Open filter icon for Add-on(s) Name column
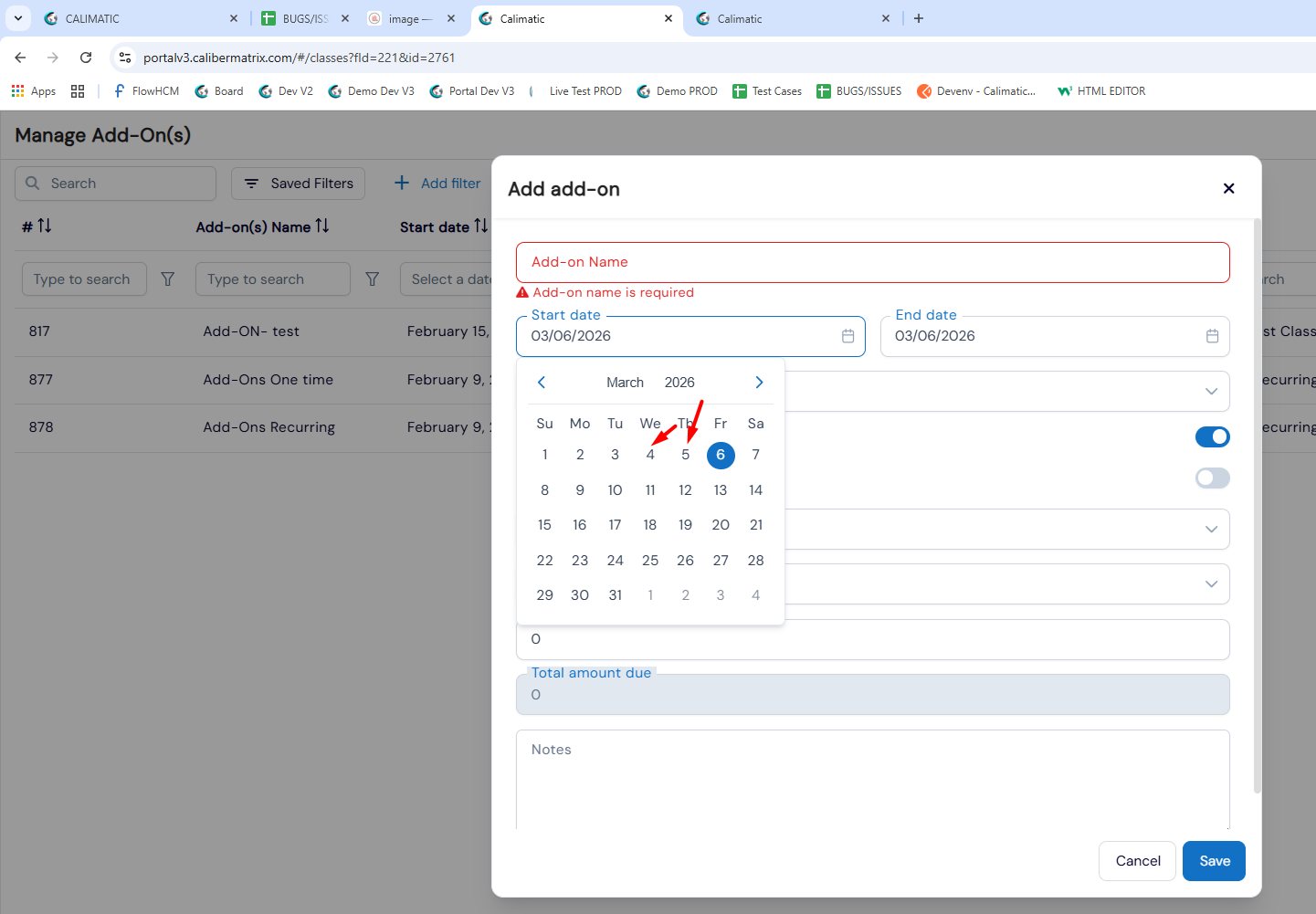The image size is (1316, 914). pyautogui.click(x=373, y=279)
